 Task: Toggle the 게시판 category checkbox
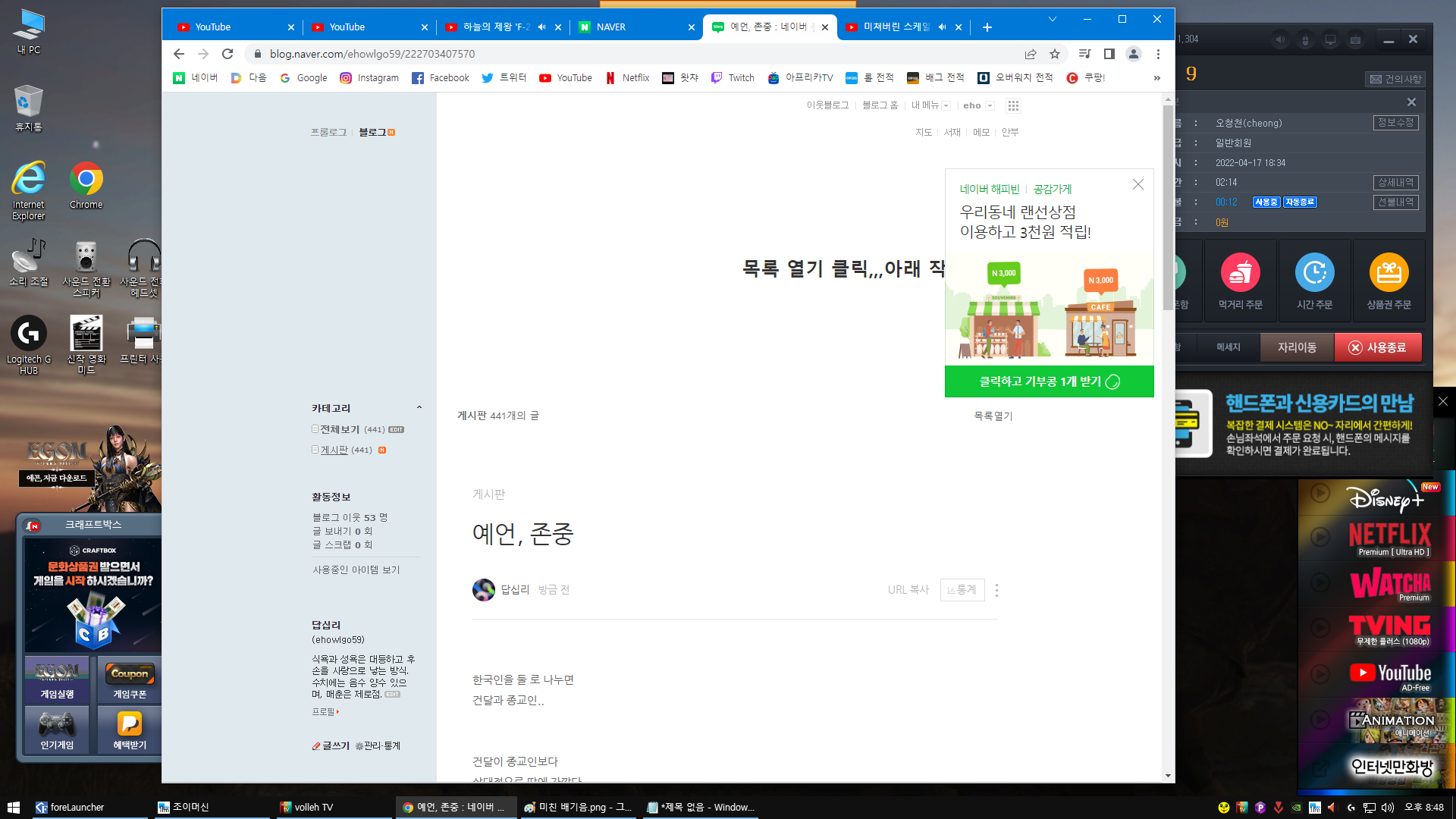315,450
